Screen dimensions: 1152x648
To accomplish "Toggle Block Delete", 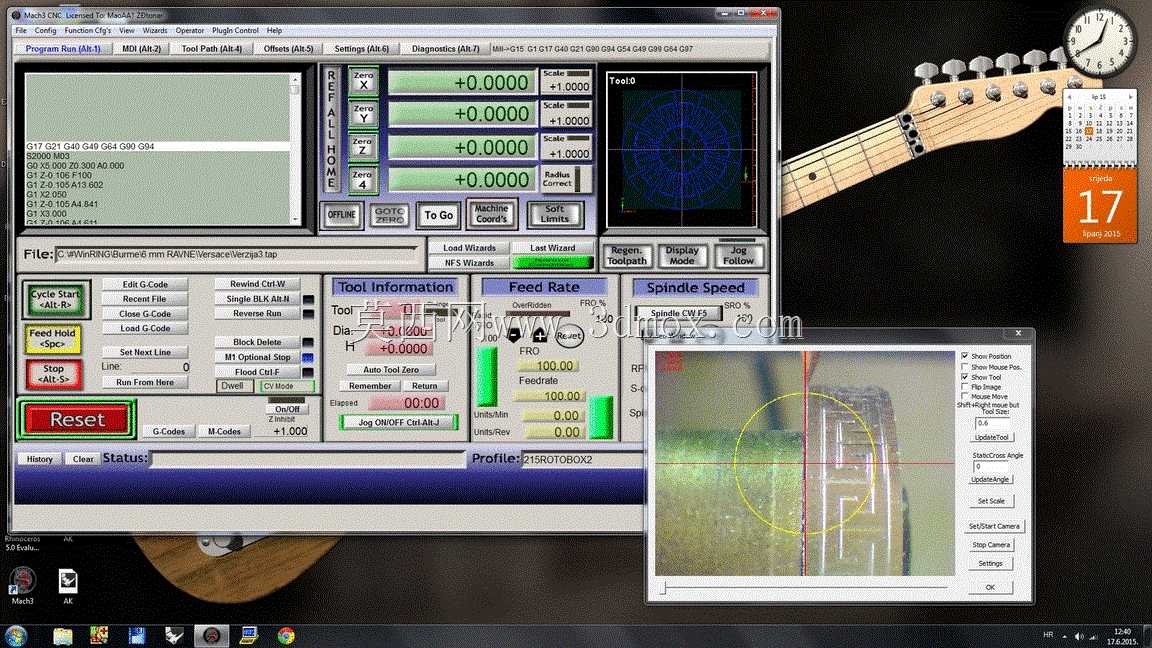I will 257,342.
